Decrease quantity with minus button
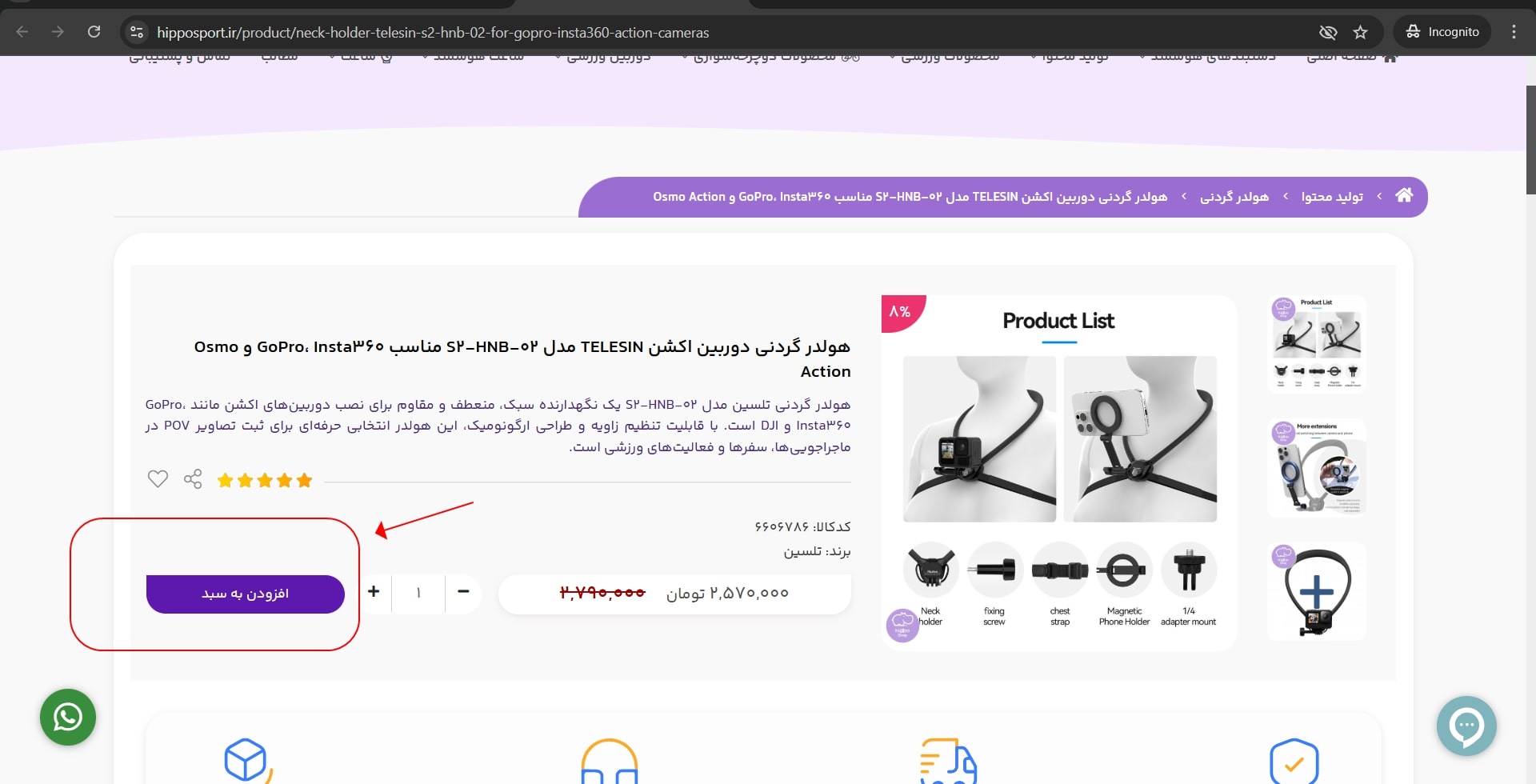1536x784 pixels. [x=463, y=592]
